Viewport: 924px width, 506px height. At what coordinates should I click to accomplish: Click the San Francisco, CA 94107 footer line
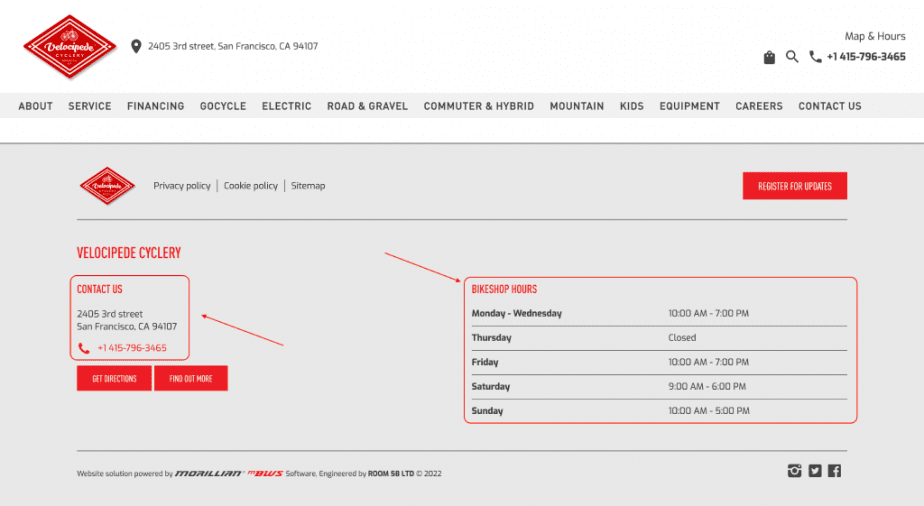(x=127, y=326)
